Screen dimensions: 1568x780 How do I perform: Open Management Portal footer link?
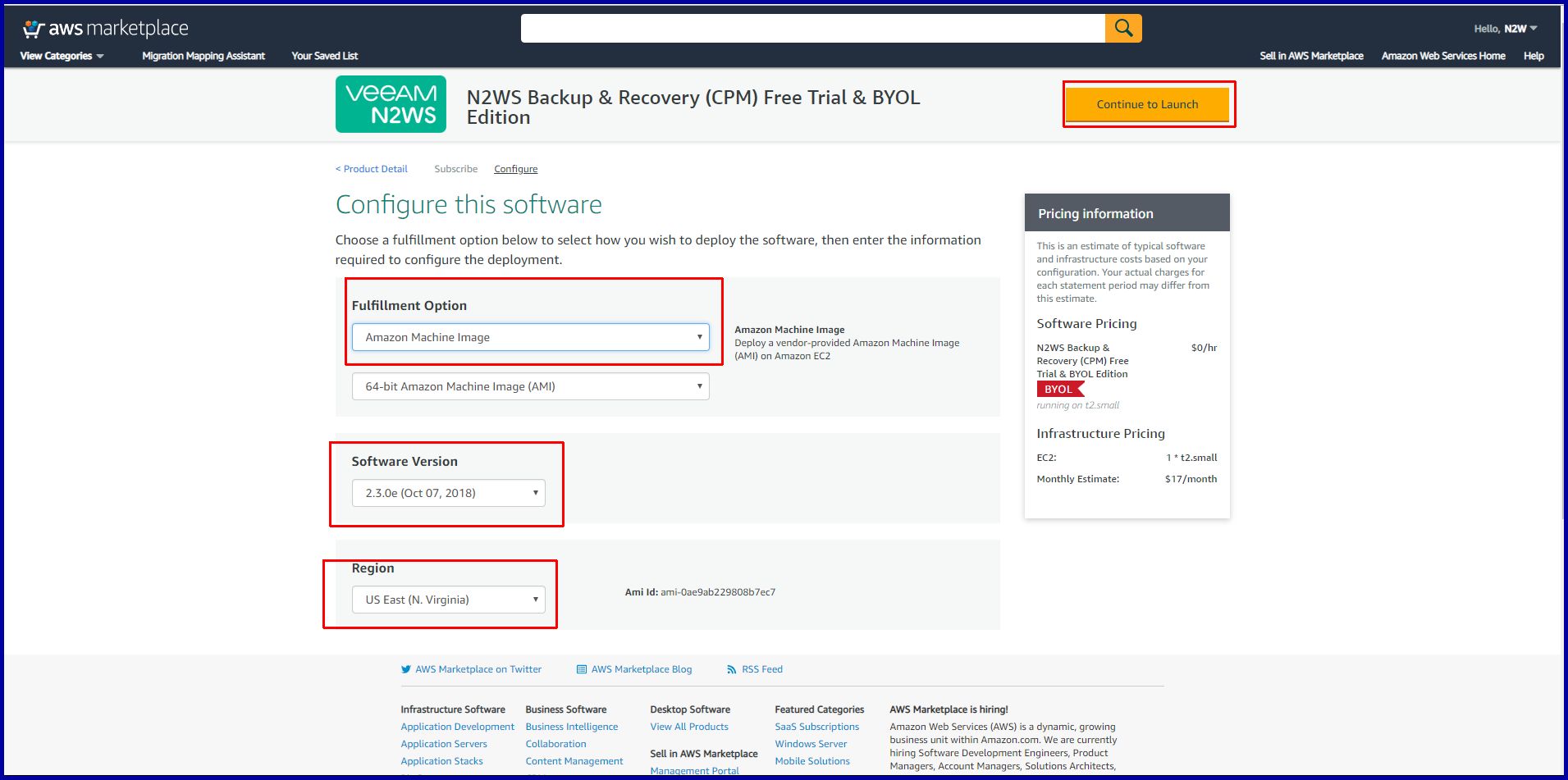tap(695, 771)
